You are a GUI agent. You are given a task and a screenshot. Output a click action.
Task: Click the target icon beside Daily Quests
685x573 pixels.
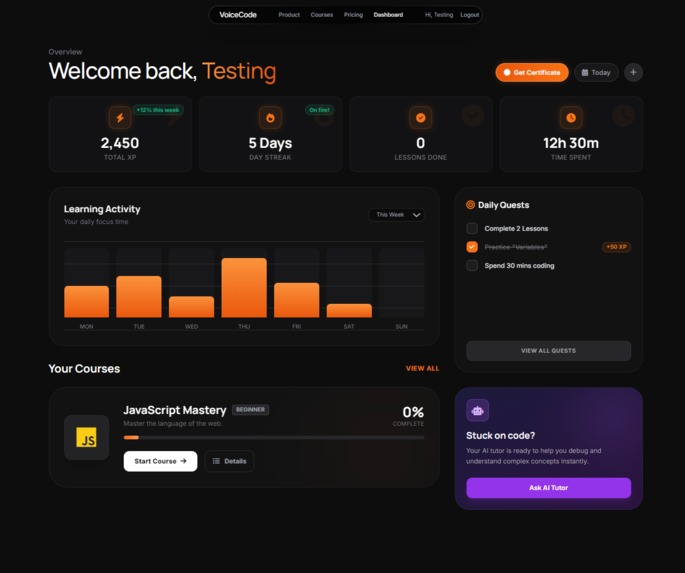(470, 205)
